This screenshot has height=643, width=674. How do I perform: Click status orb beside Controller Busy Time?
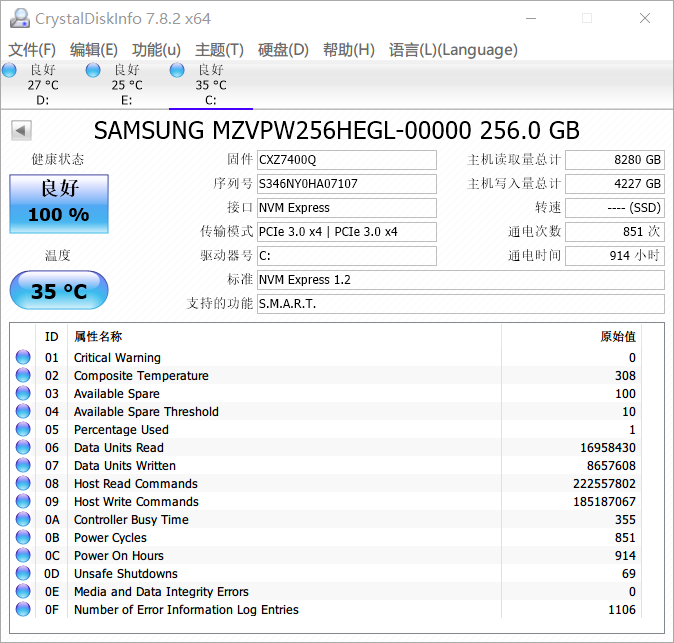[x=23, y=520]
